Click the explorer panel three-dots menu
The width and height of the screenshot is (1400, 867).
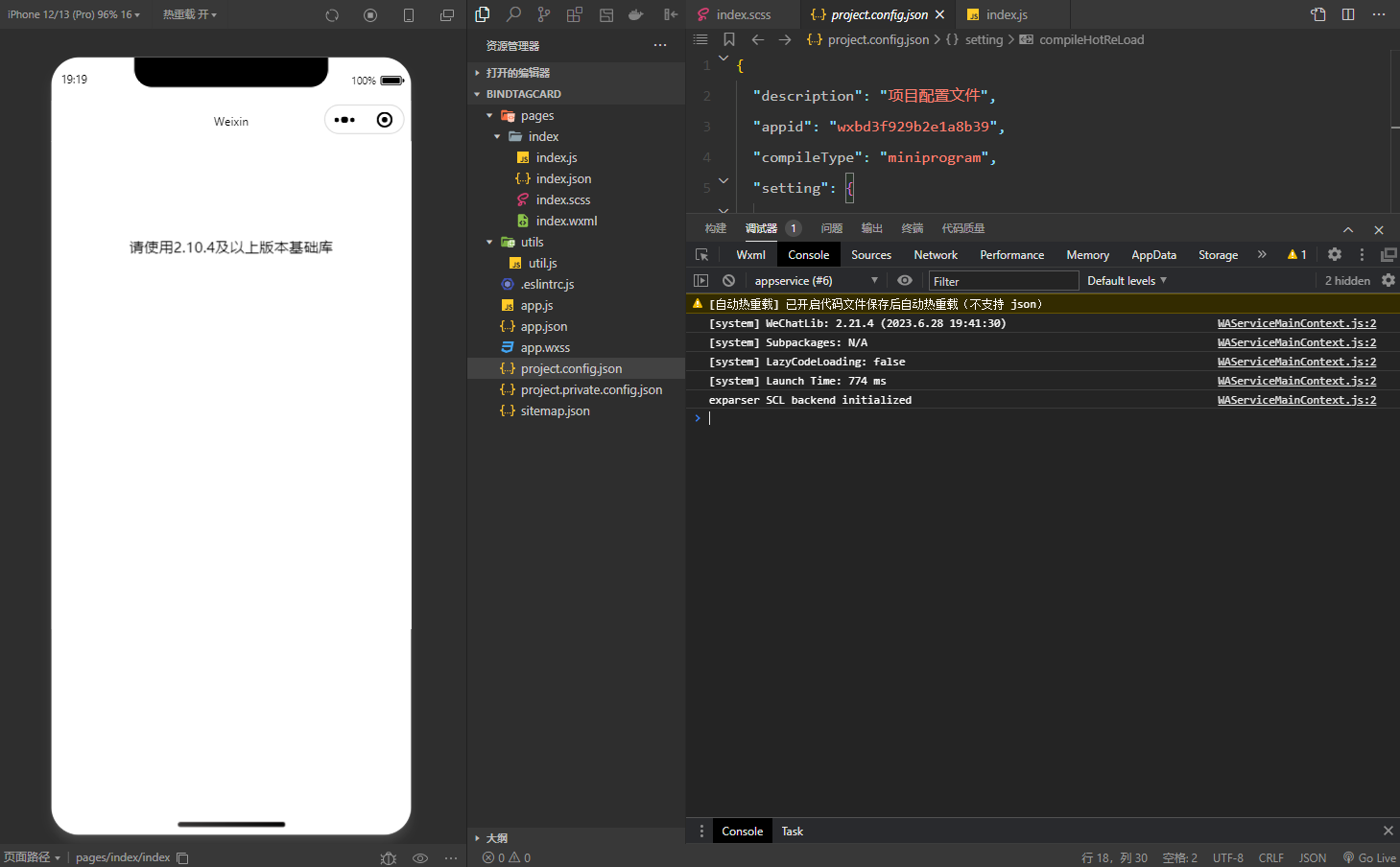point(660,45)
